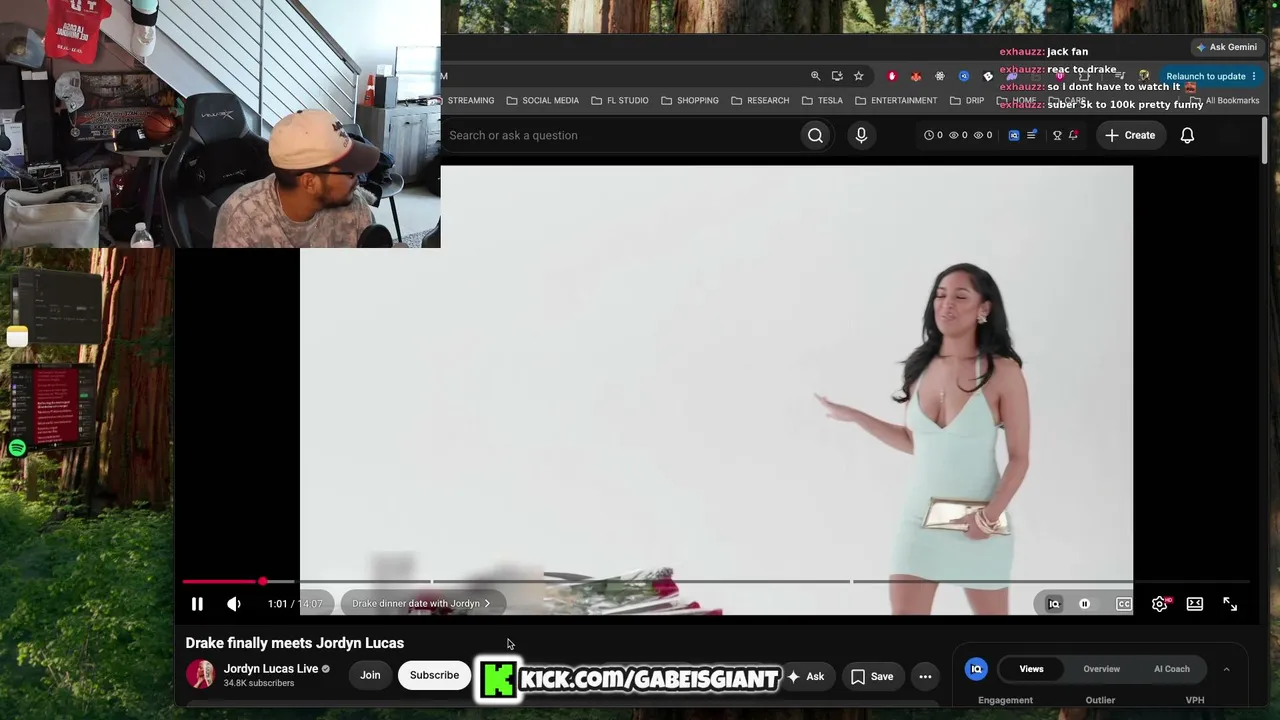Click the white tag-shaped extension icon
The image size is (1280, 720).
988,76
